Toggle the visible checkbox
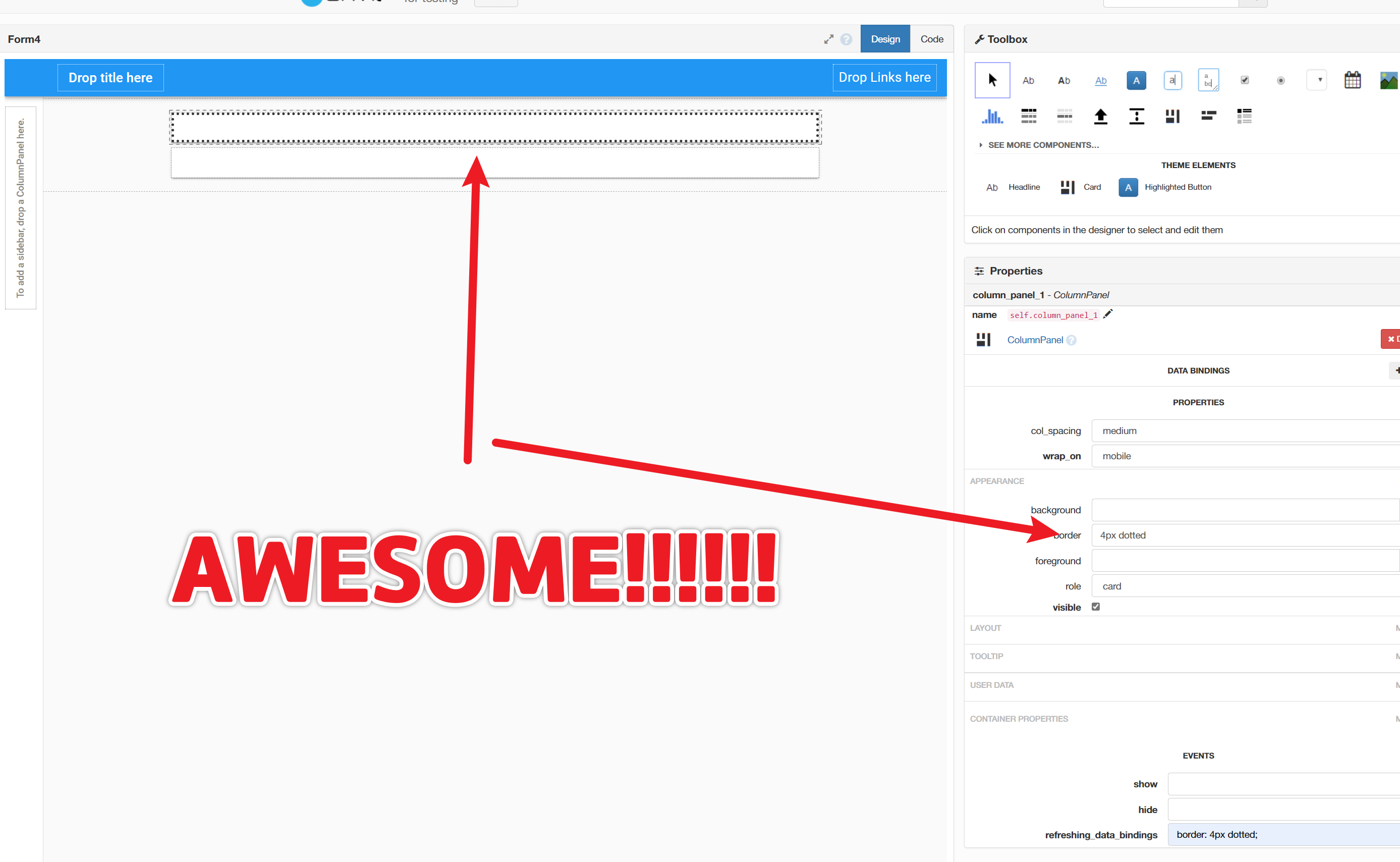This screenshot has height=862, width=1400. (x=1096, y=607)
